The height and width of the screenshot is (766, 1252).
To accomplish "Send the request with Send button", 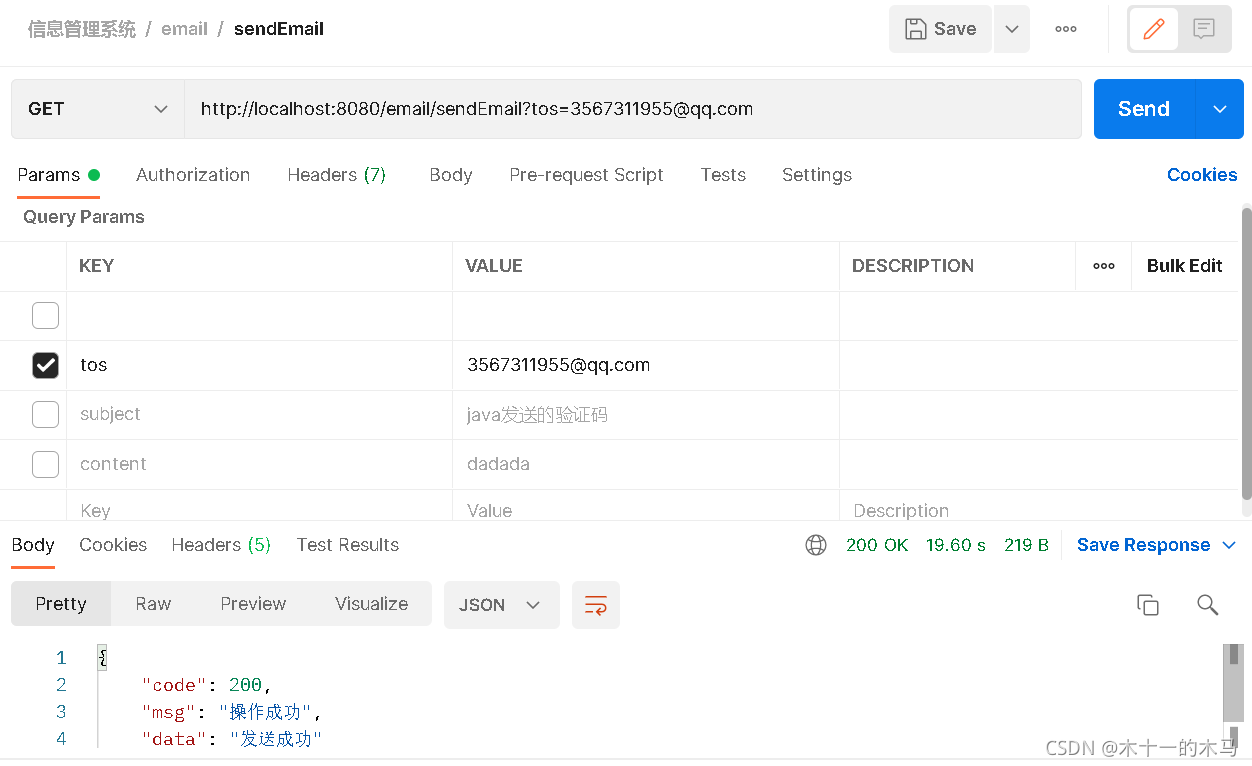I will click(1144, 109).
